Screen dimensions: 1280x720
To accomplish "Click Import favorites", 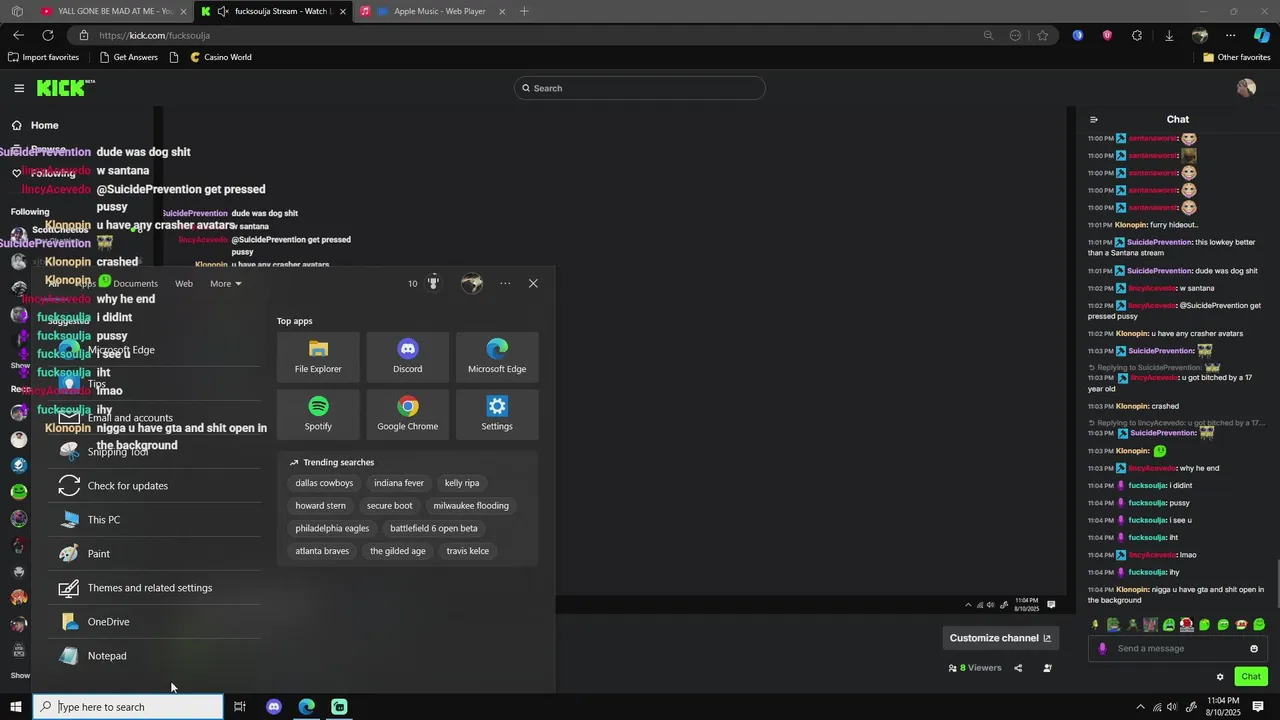I will click(x=43, y=57).
